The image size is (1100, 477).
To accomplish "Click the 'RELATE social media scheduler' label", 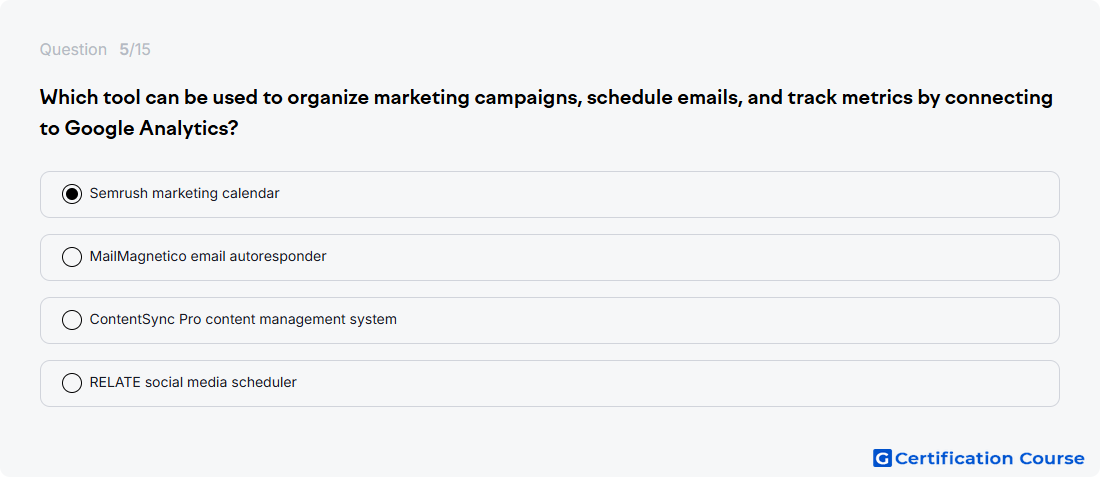I will [193, 383].
